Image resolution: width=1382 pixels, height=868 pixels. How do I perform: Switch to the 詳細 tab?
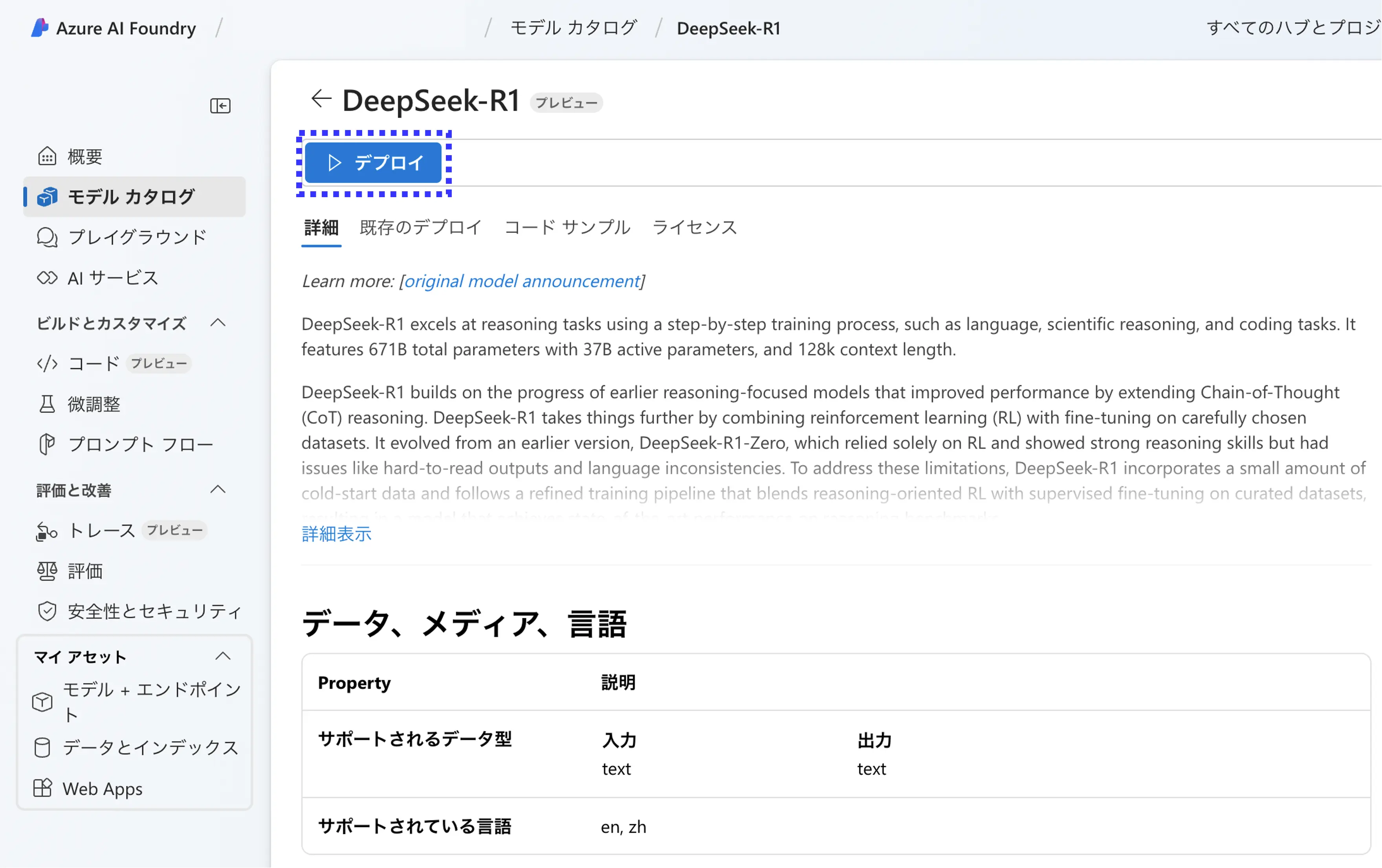pos(321,228)
